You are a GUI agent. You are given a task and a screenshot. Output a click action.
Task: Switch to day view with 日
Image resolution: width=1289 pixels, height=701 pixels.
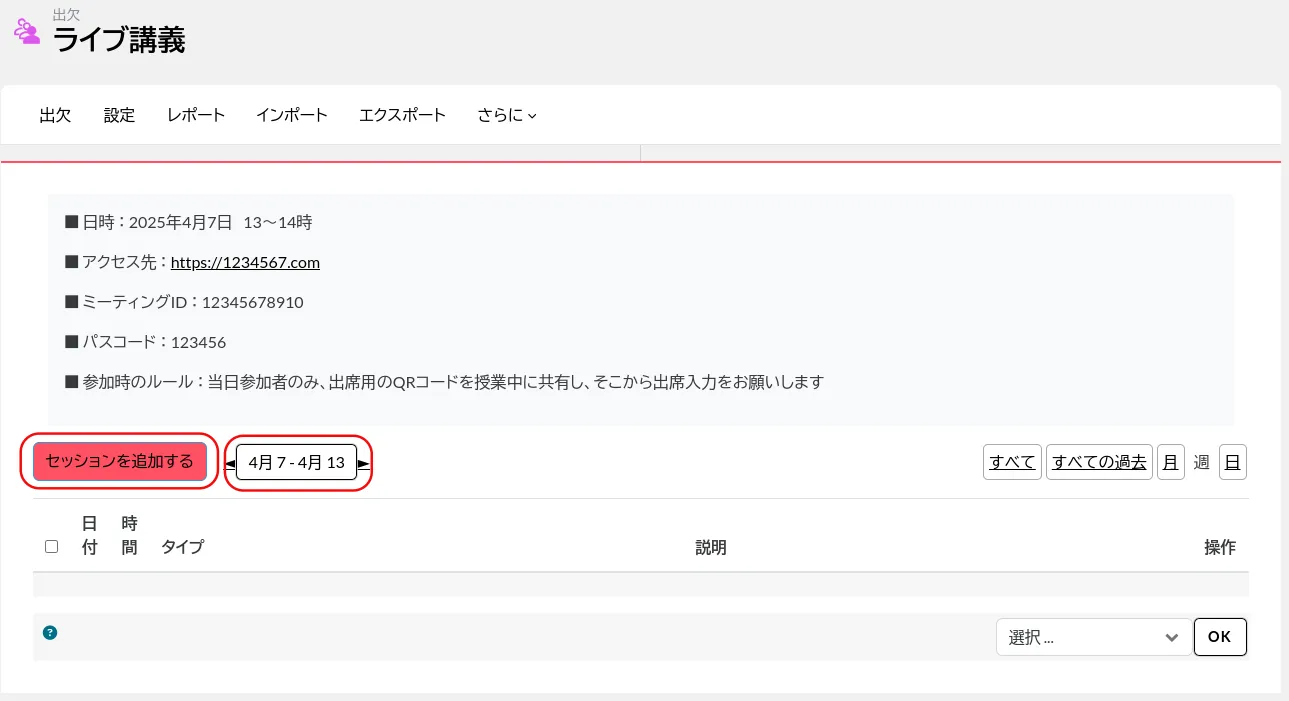(x=1232, y=462)
